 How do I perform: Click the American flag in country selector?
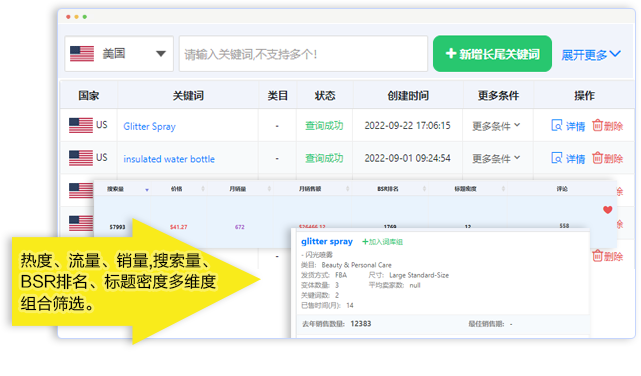coord(82,54)
